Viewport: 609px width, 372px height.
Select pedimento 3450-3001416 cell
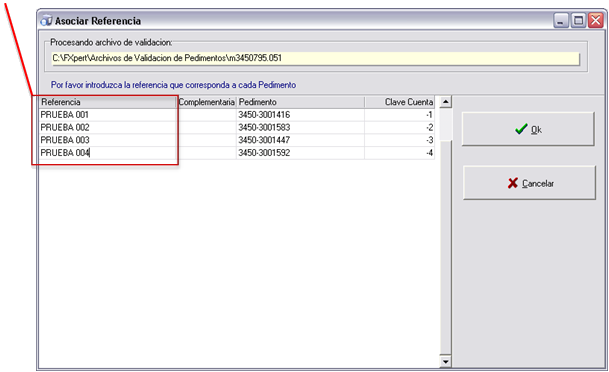[300, 115]
